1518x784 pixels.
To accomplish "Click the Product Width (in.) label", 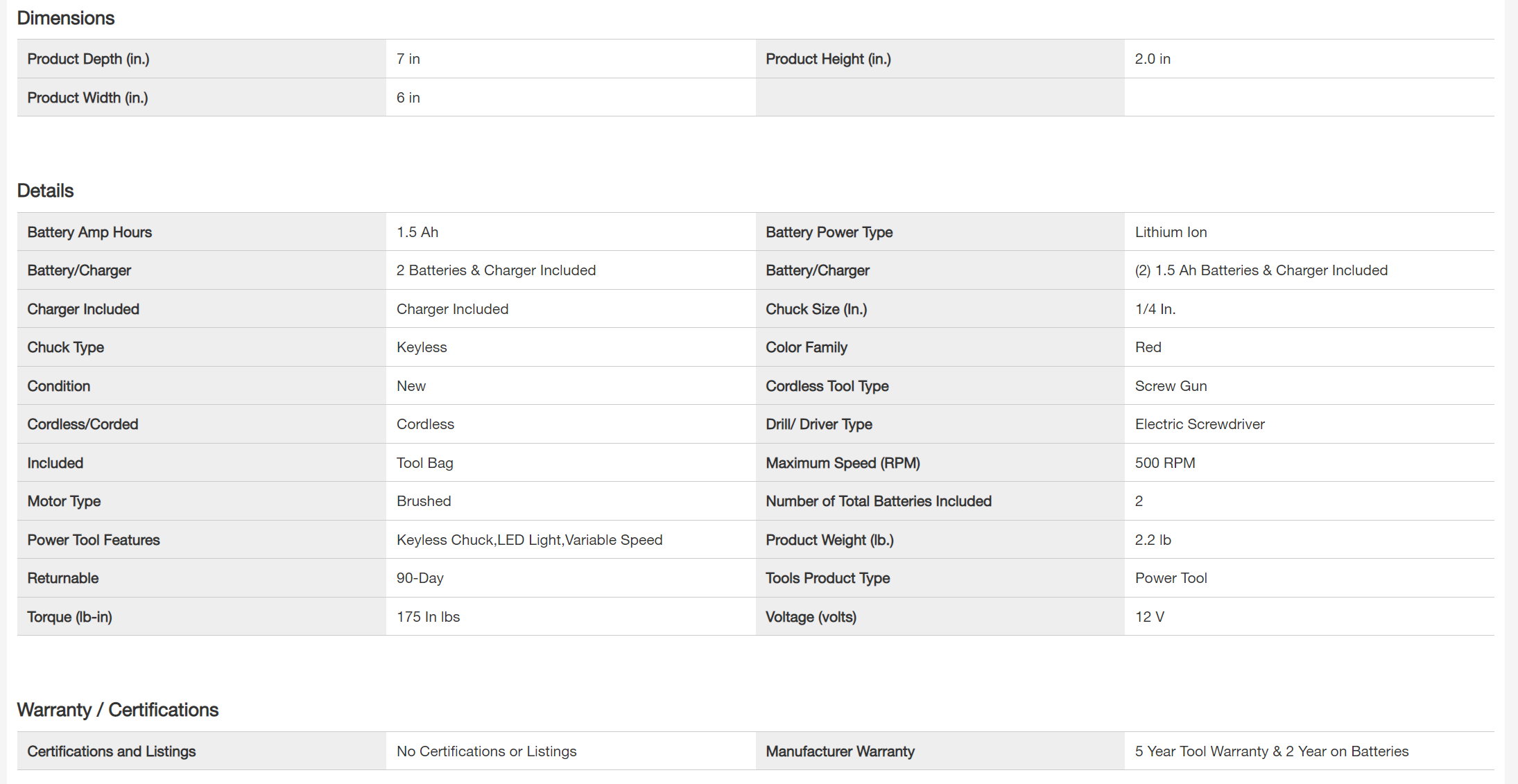I will pos(87,98).
